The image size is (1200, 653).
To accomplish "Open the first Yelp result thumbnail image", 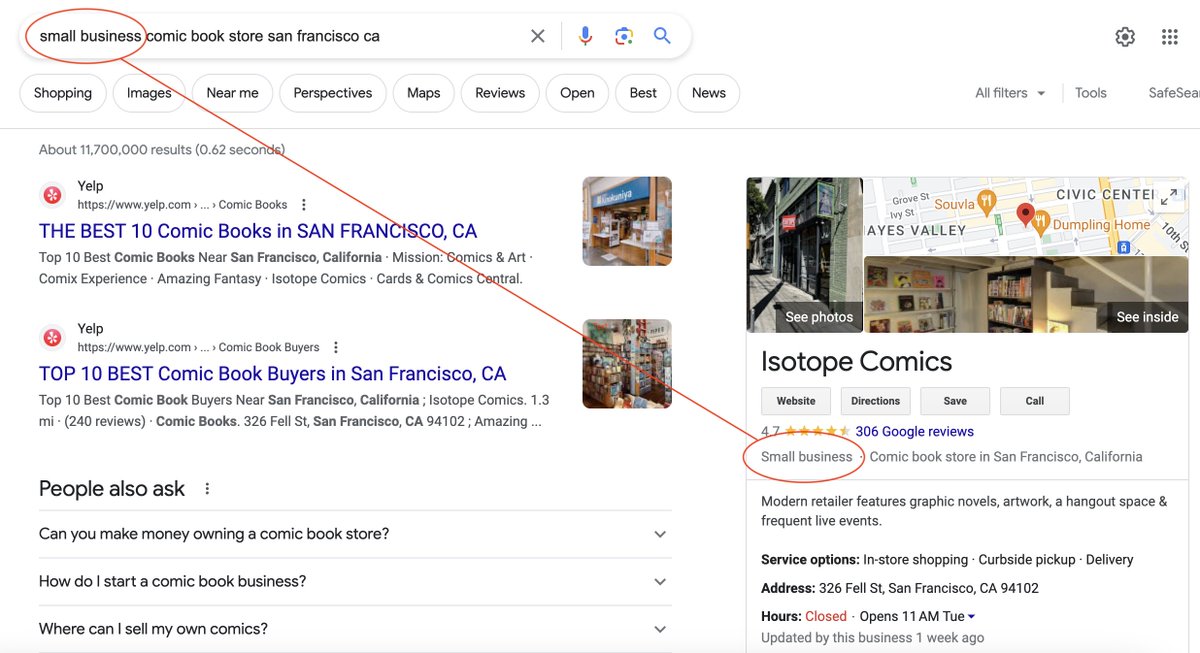I will (x=627, y=221).
